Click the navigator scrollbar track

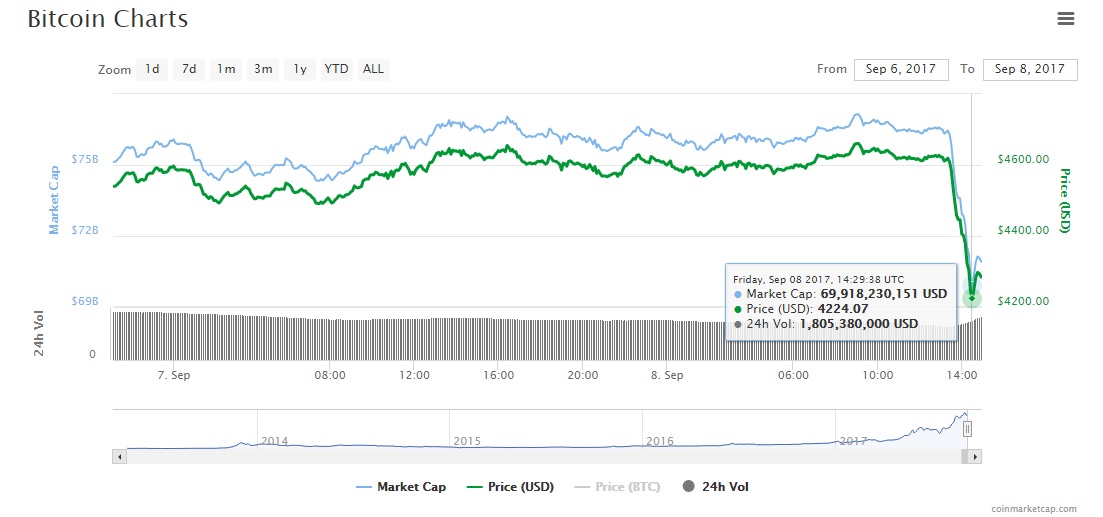coord(543,457)
